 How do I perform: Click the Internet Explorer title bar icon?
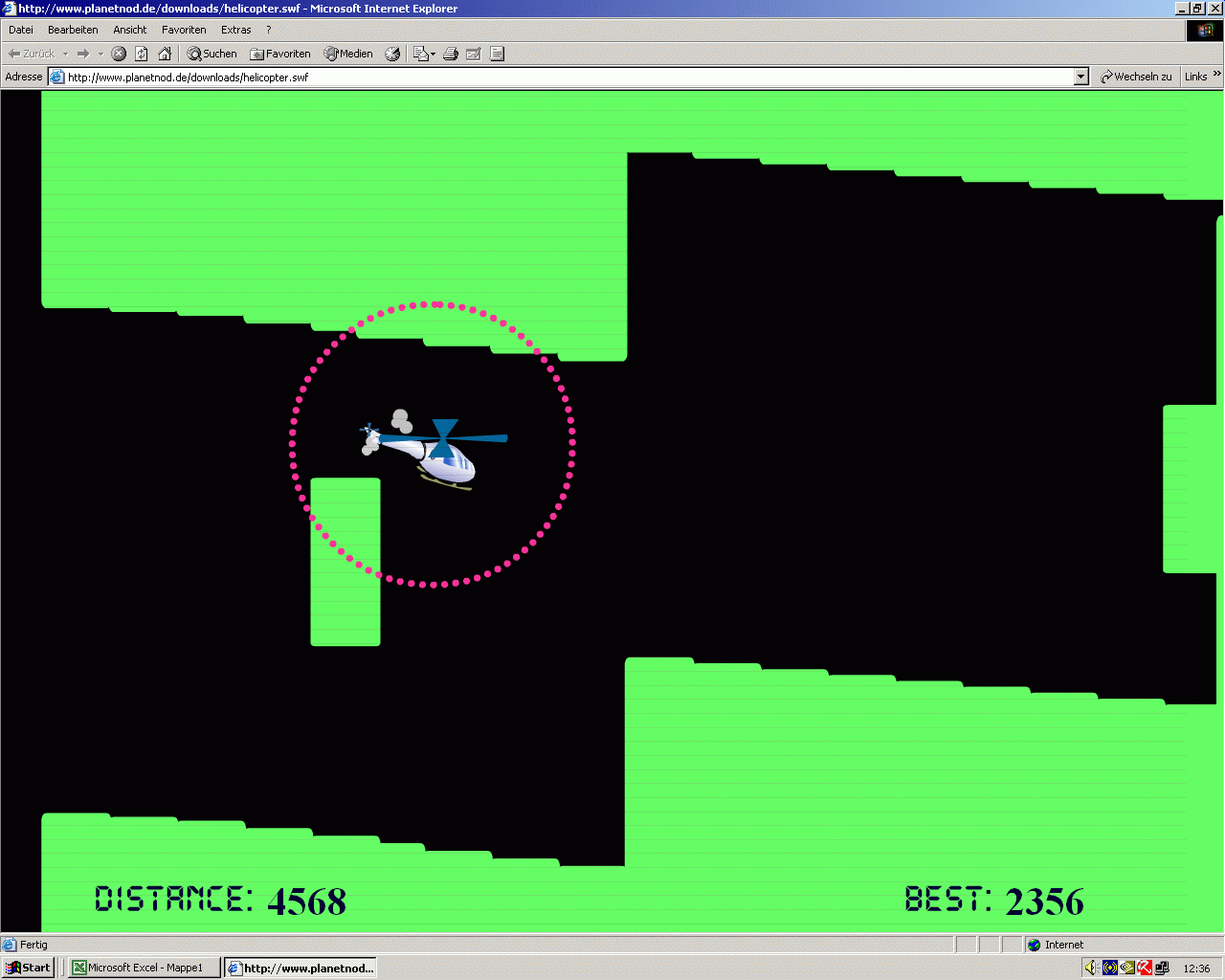[10, 9]
